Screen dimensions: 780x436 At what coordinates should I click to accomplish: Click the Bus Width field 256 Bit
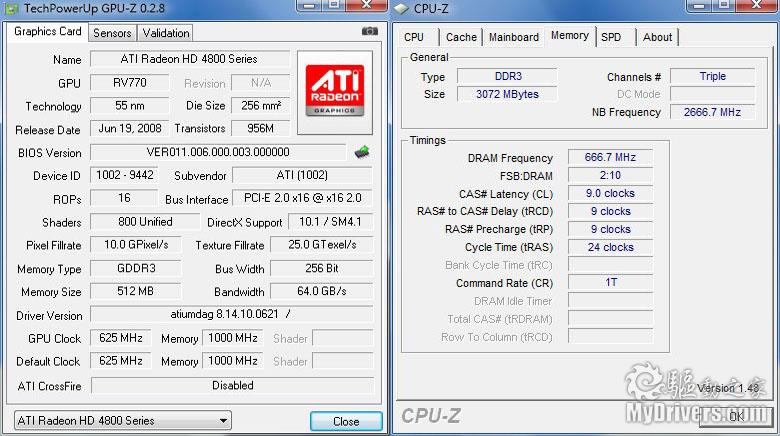322,268
